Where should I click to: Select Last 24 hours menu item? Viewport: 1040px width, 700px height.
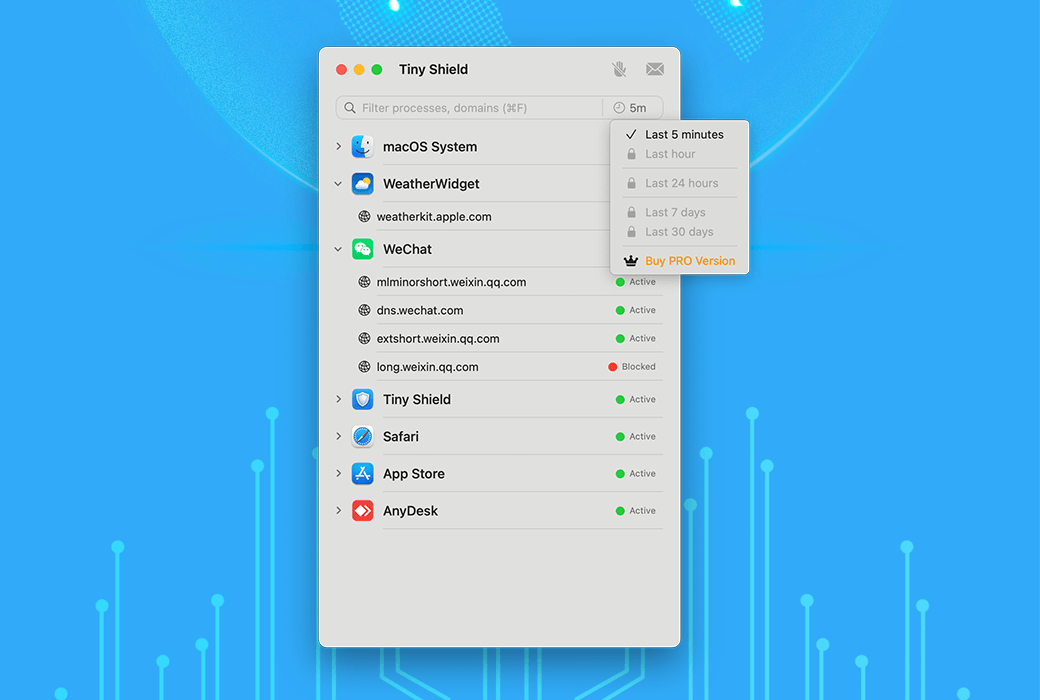pos(679,183)
